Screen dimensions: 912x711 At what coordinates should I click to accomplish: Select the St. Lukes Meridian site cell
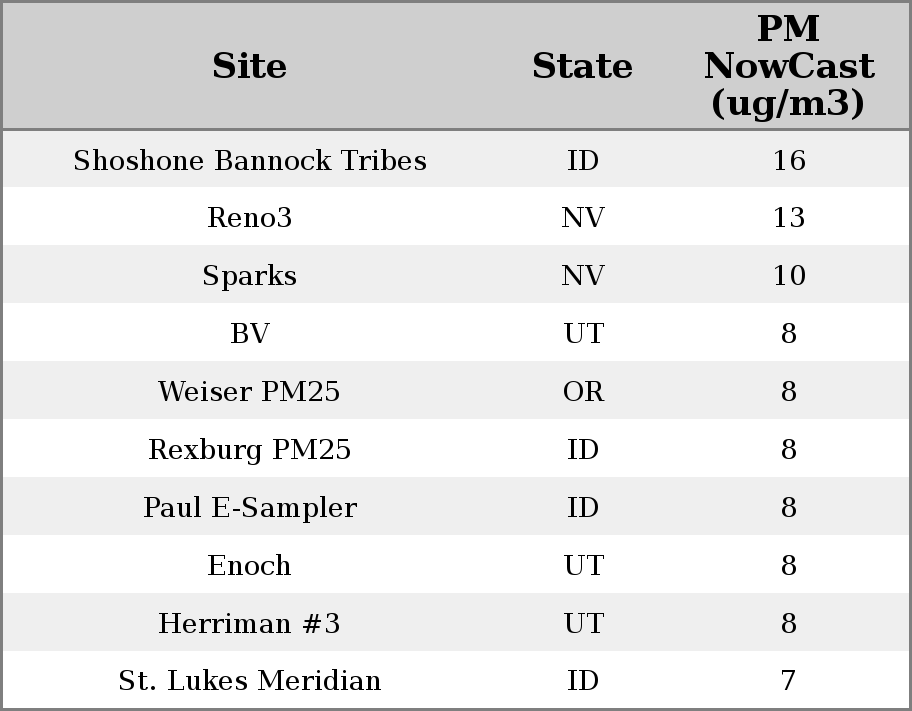249,681
